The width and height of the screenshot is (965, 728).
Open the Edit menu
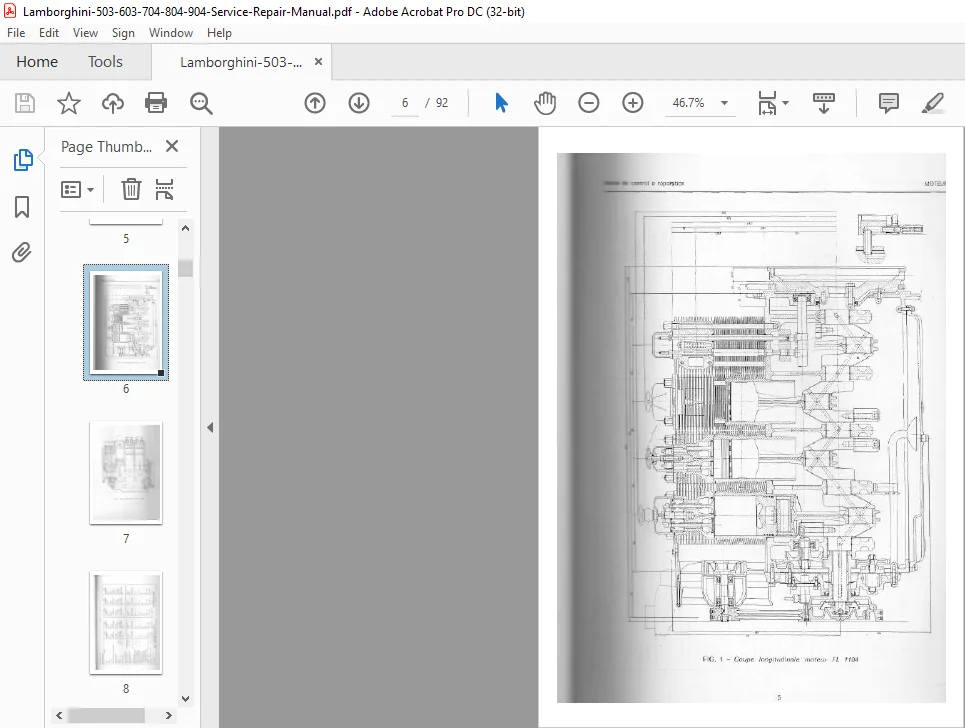coord(49,33)
